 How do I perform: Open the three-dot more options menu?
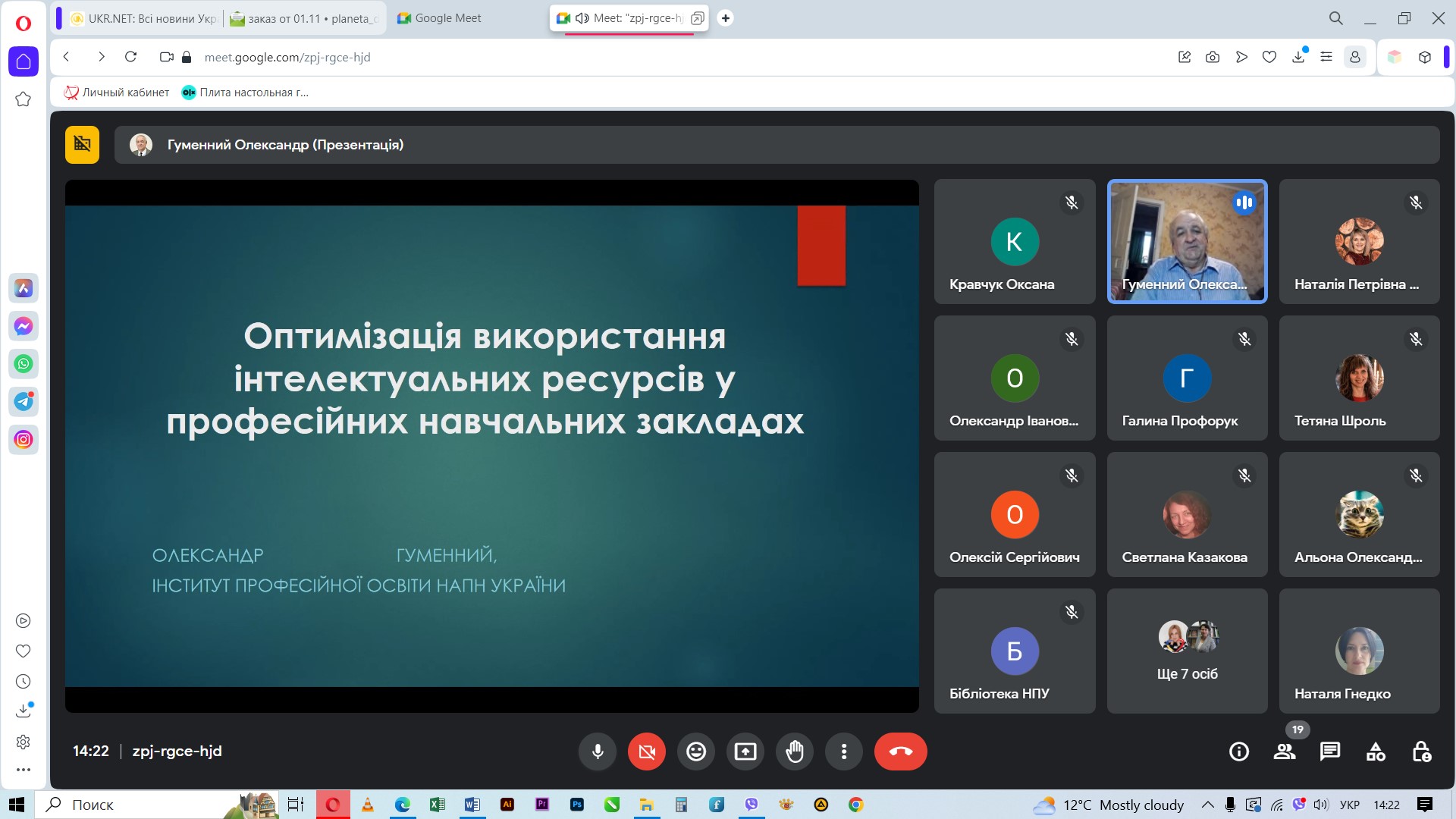tap(843, 752)
